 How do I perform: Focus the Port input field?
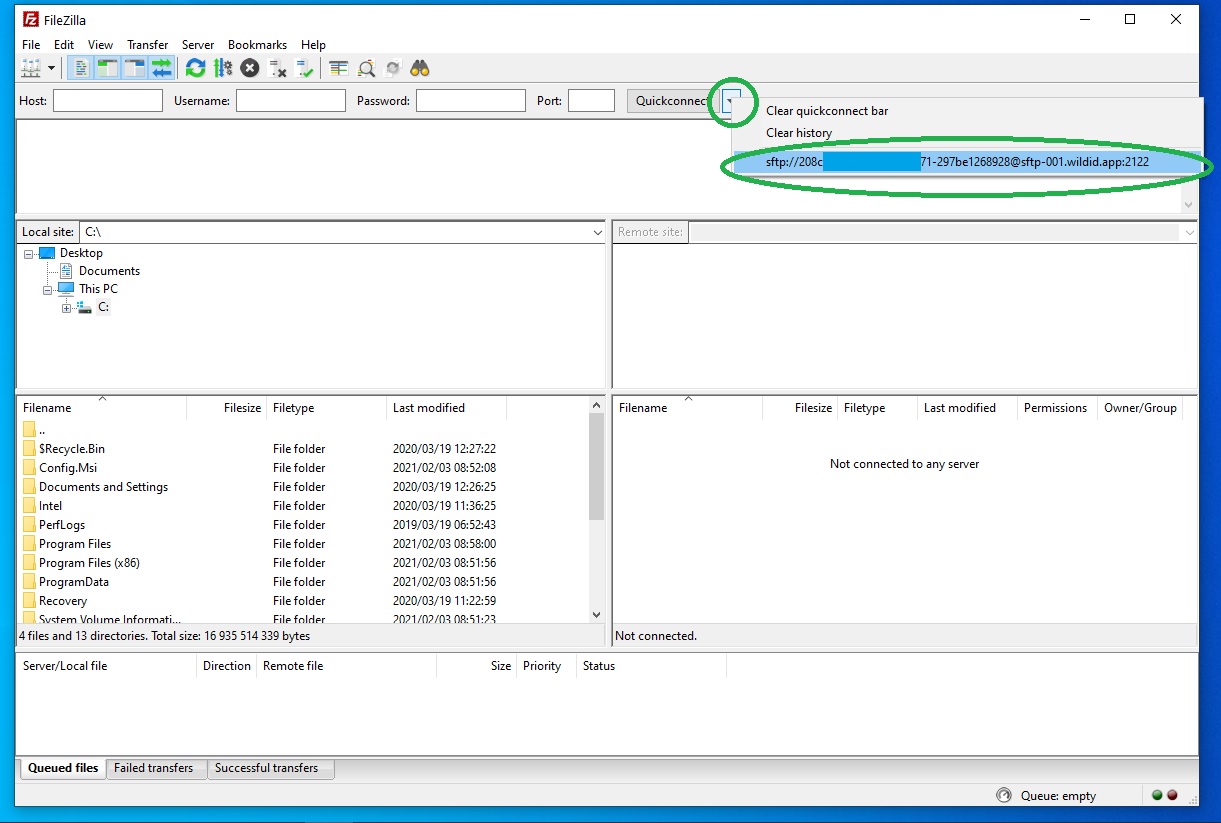591,100
